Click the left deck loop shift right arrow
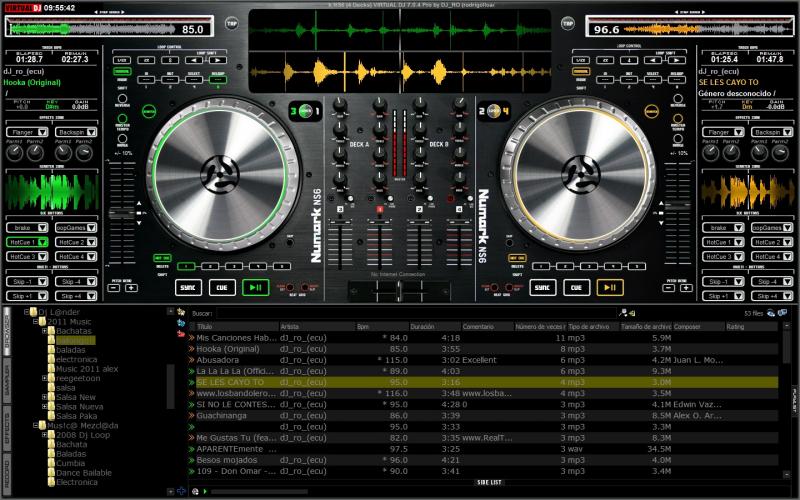This screenshot has width=800, height=500. point(214,61)
